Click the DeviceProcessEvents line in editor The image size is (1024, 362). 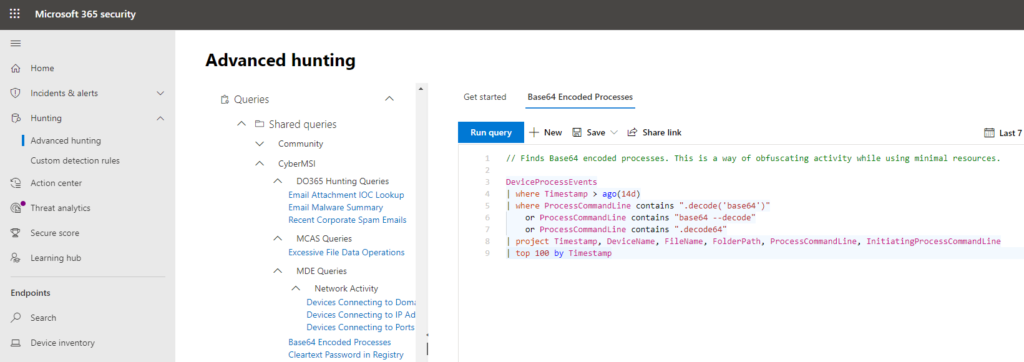click(551, 182)
